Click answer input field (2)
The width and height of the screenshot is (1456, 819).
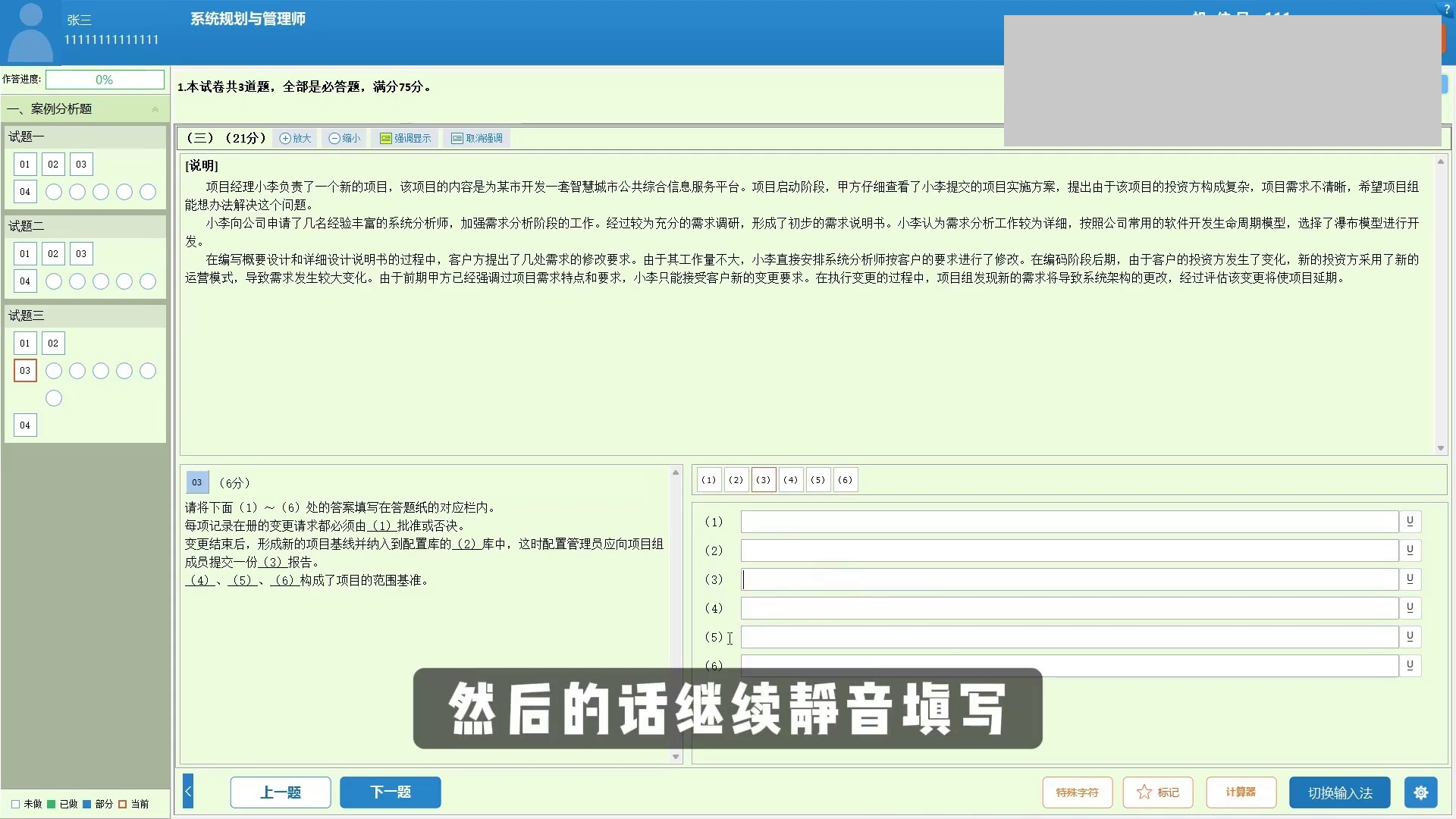point(1069,551)
